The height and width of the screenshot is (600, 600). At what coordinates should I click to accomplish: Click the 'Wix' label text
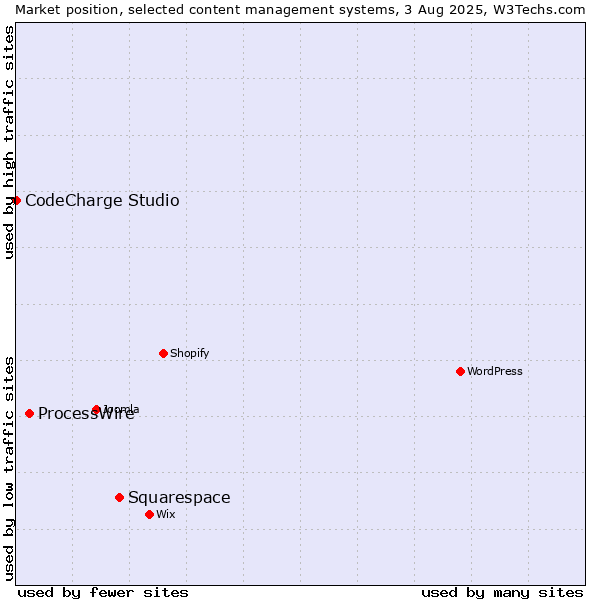click(166, 514)
